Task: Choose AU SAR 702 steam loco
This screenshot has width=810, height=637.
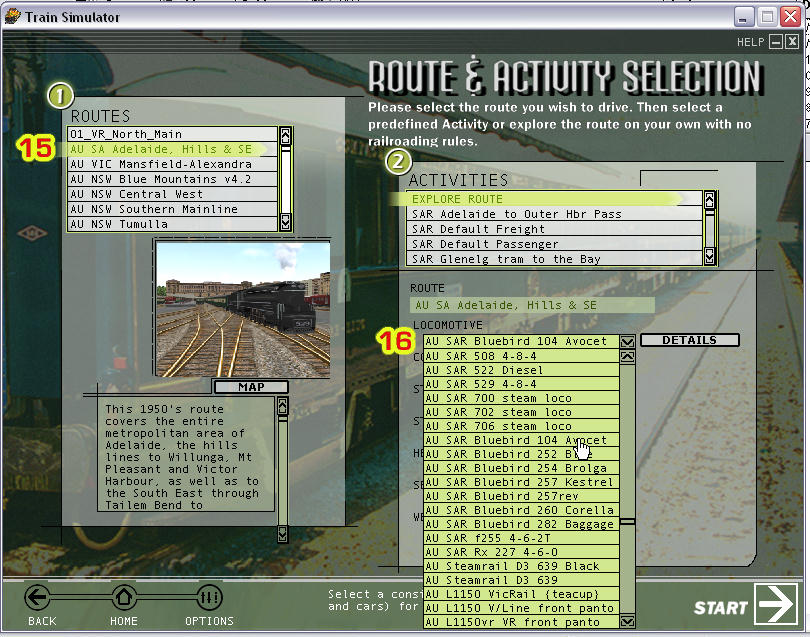Action: pos(521,412)
